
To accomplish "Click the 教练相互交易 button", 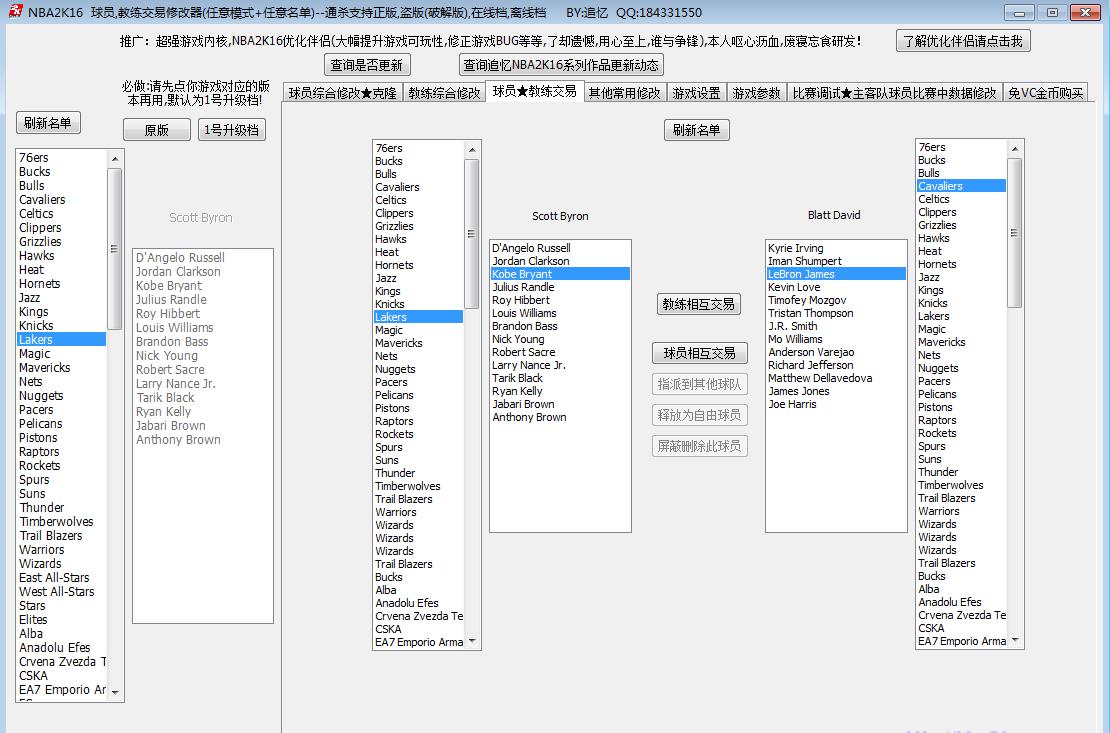I will click(698, 305).
